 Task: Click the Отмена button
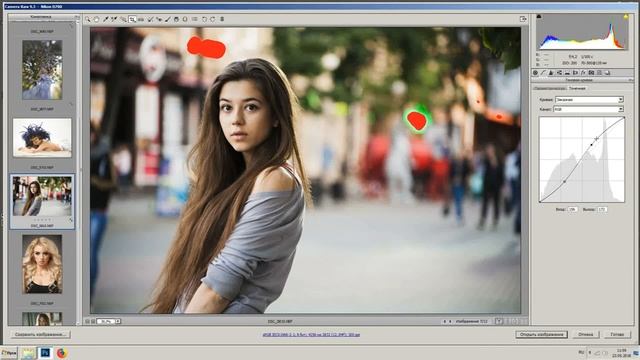(x=585, y=334)
